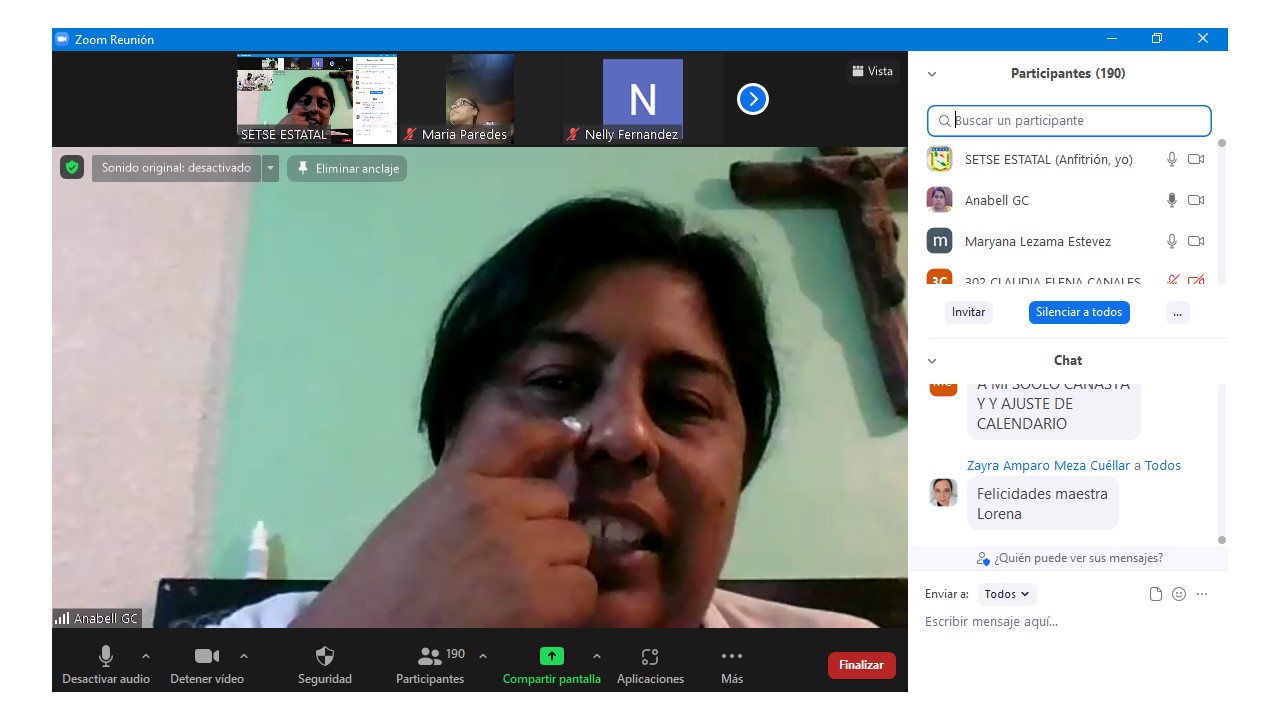Collapse the Chat panel chevron
This screenshot has width=1280, height=720.
tap(932, 361)
